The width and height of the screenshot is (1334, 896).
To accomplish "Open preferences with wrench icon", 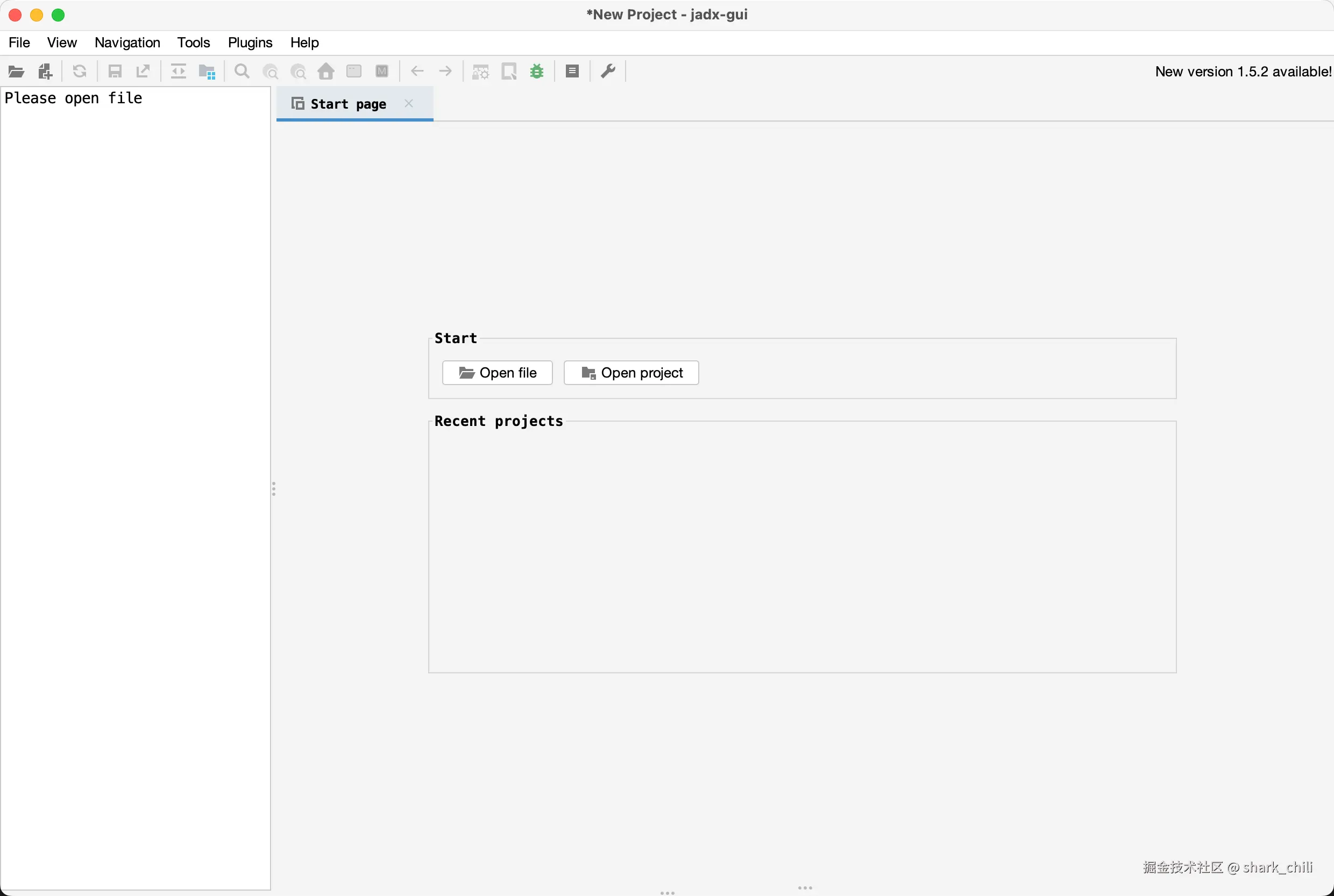I will 607,72.
